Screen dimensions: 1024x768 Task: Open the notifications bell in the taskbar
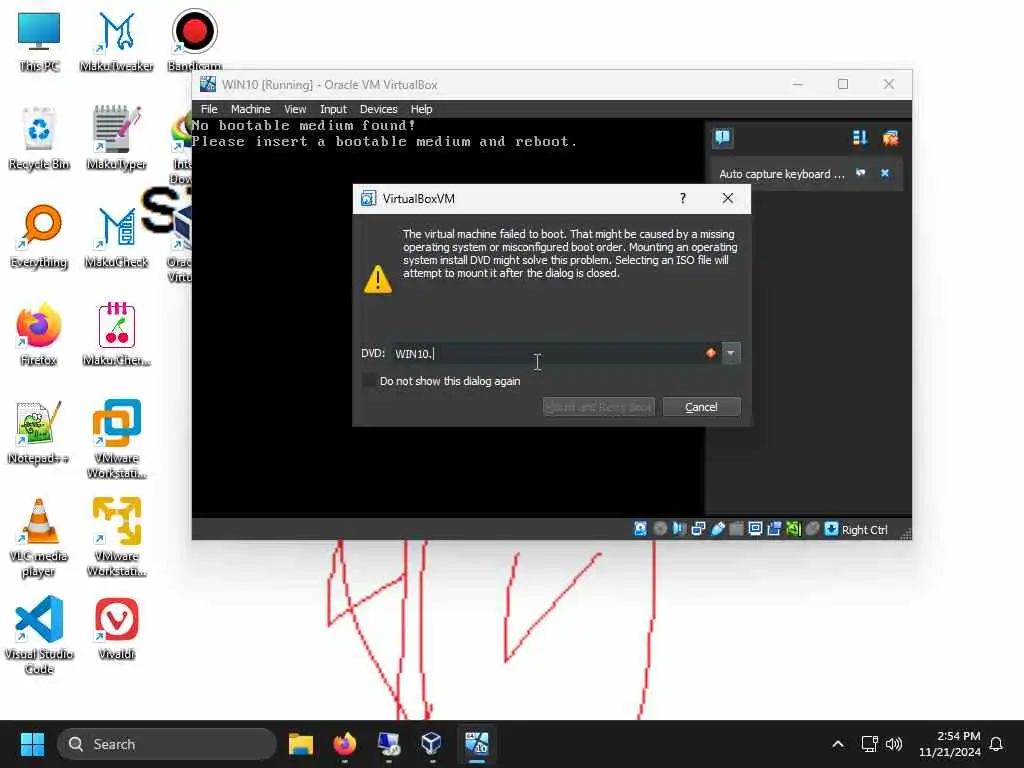pyautogui.click(x=997, y=744)
